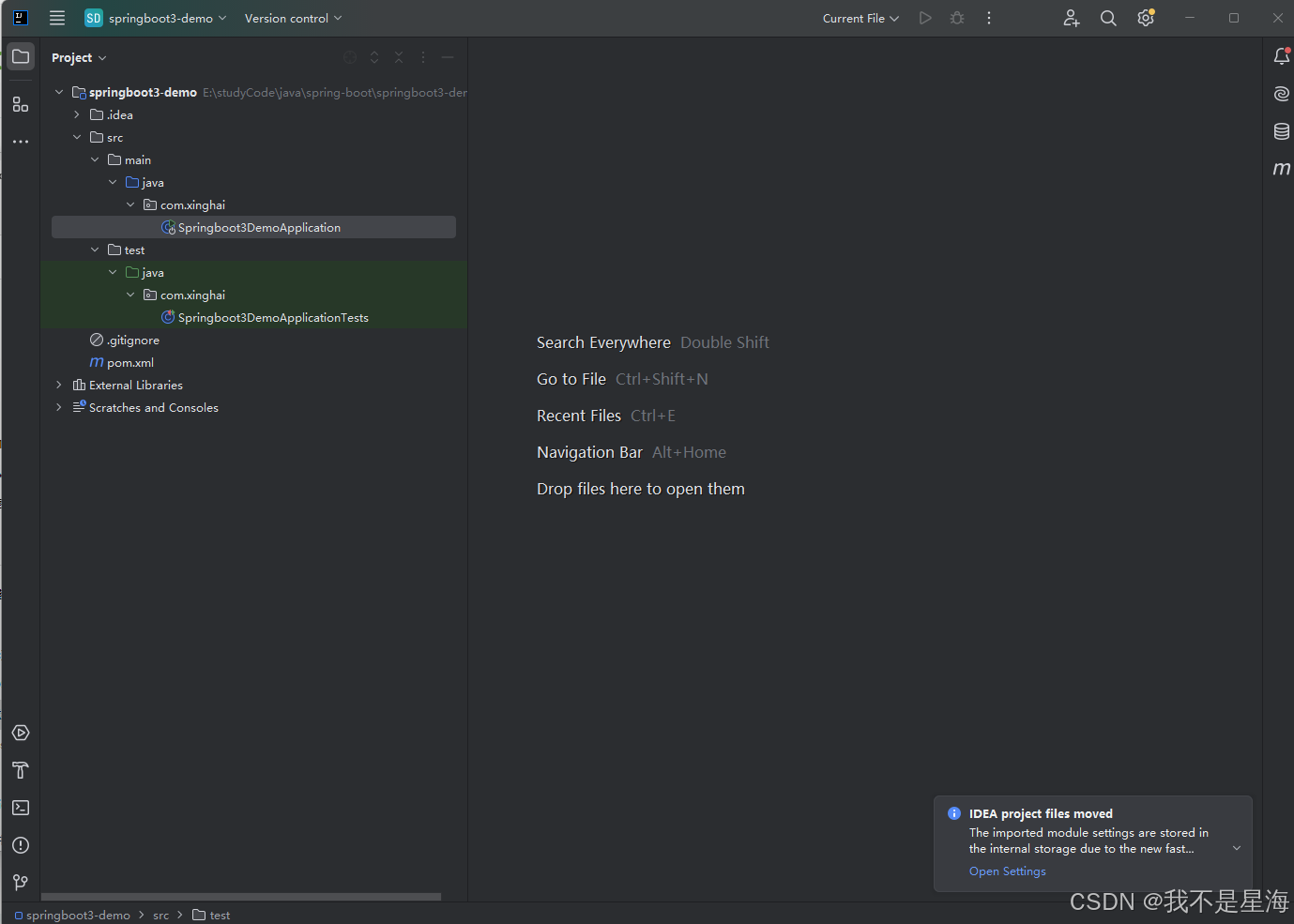
Task: Open Project view mode dropdown
Action: point(79,57)
